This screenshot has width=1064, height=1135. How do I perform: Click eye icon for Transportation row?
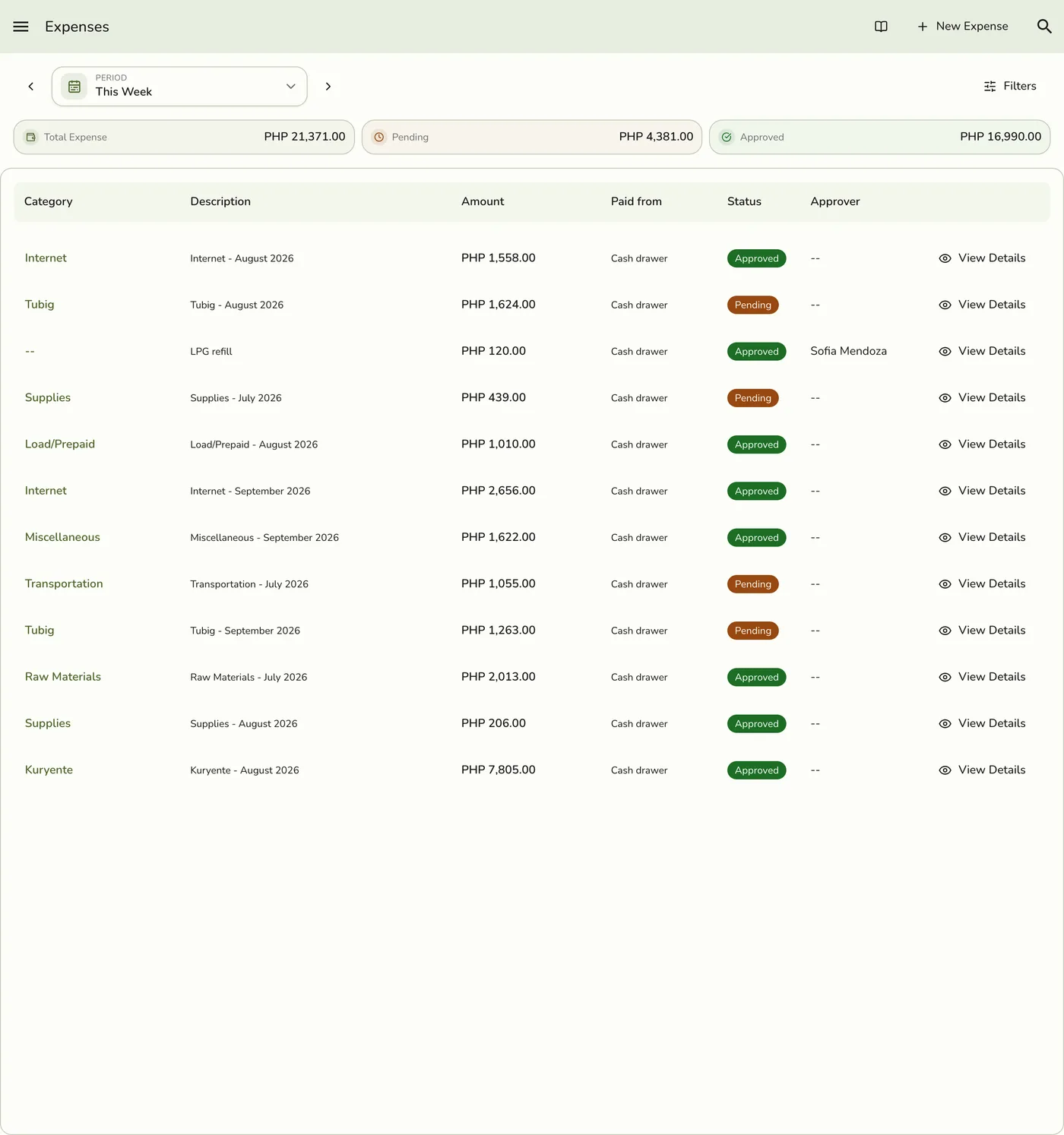click(945, 584)
